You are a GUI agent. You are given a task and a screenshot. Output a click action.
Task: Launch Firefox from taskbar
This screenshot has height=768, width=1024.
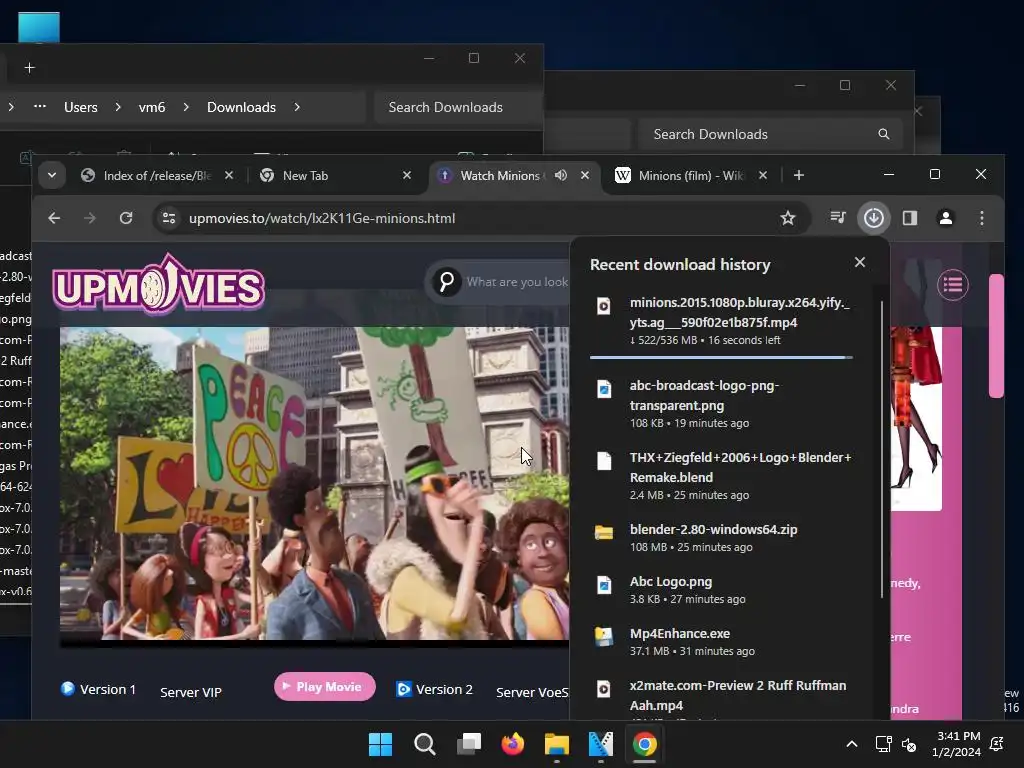click(513, 744)
